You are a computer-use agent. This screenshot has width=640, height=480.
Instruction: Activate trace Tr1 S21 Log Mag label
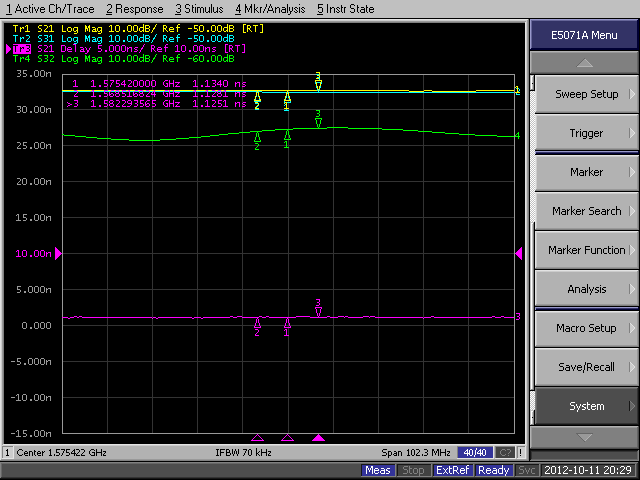pos(80,29)
